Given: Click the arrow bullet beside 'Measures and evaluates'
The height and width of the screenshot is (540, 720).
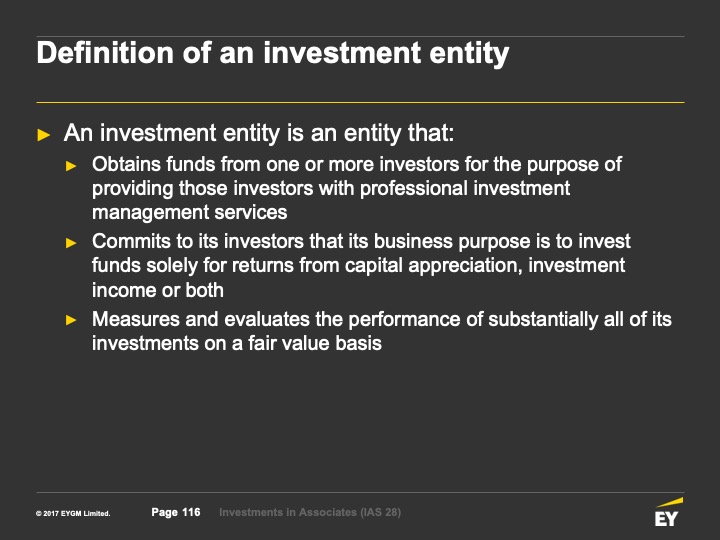Looking at the screenshot, I should point(71,320).
